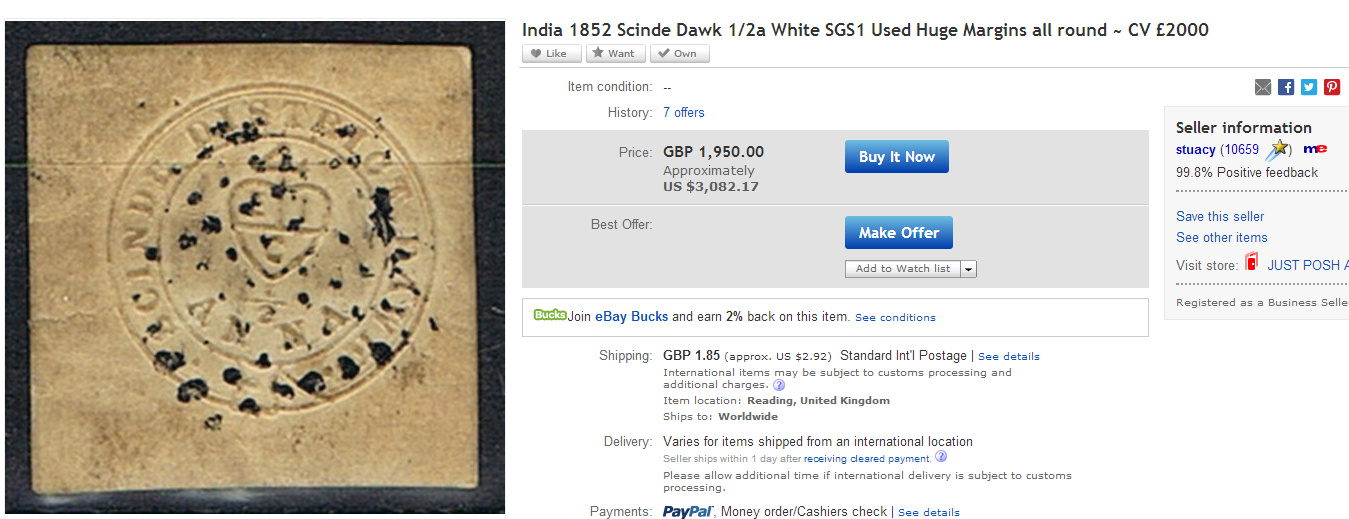Share listing via email envelope icon
This screenshot has height=519, width=1349.
click(x=1263, y=87)
